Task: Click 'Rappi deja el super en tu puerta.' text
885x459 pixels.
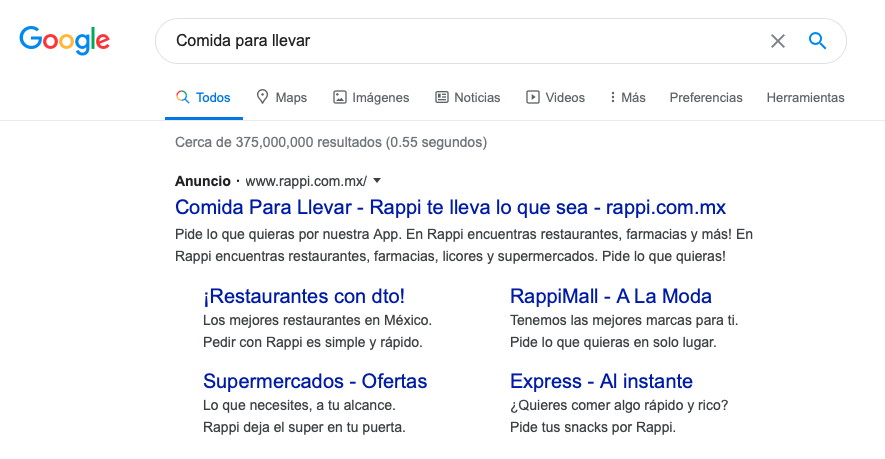Action: (x=304, y=427)
